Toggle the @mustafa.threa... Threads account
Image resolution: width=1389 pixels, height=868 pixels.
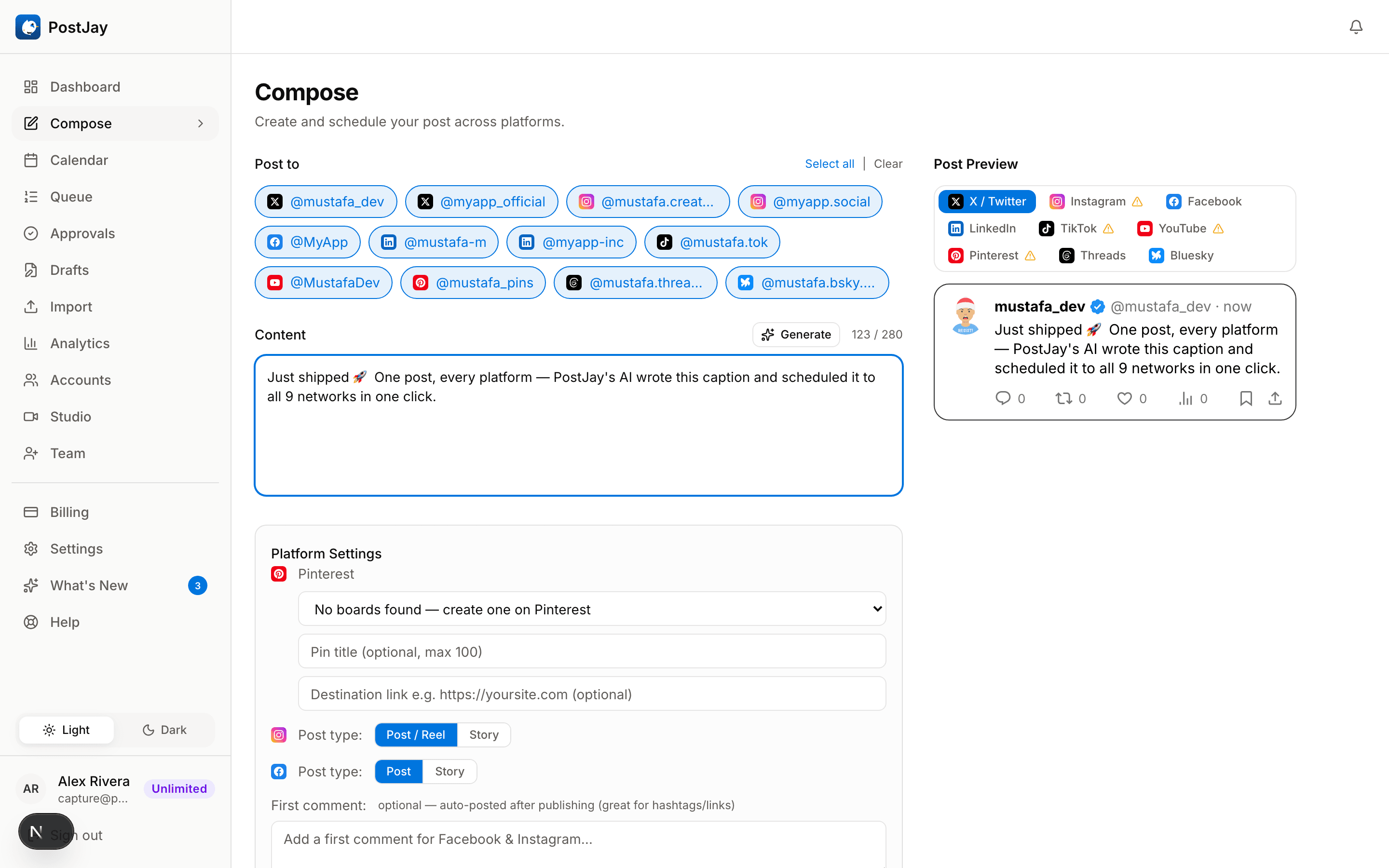pyautogui.click(x=635, y=283)
